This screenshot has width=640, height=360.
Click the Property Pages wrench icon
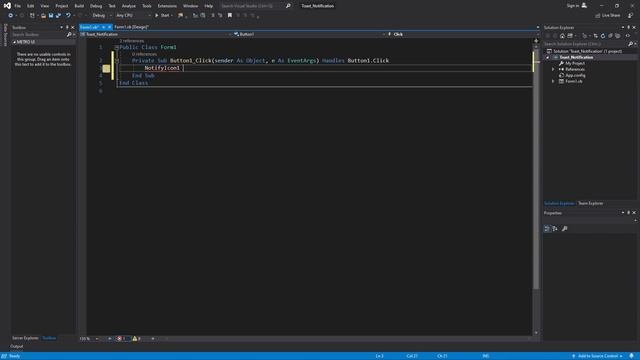click(x=564, y=229)
